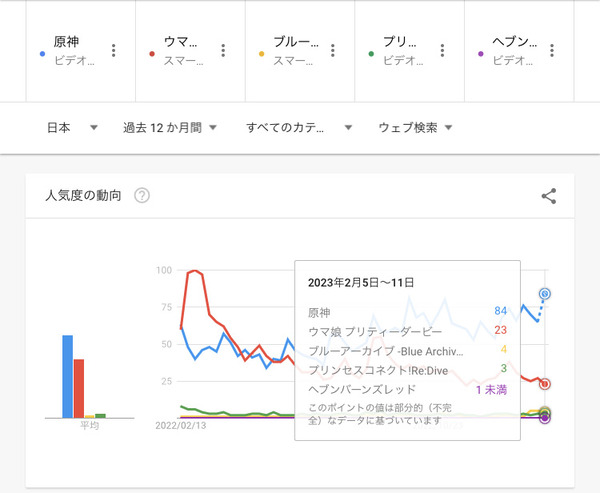
Task: Open the options menu for ウマ… term
Action: 223,51
